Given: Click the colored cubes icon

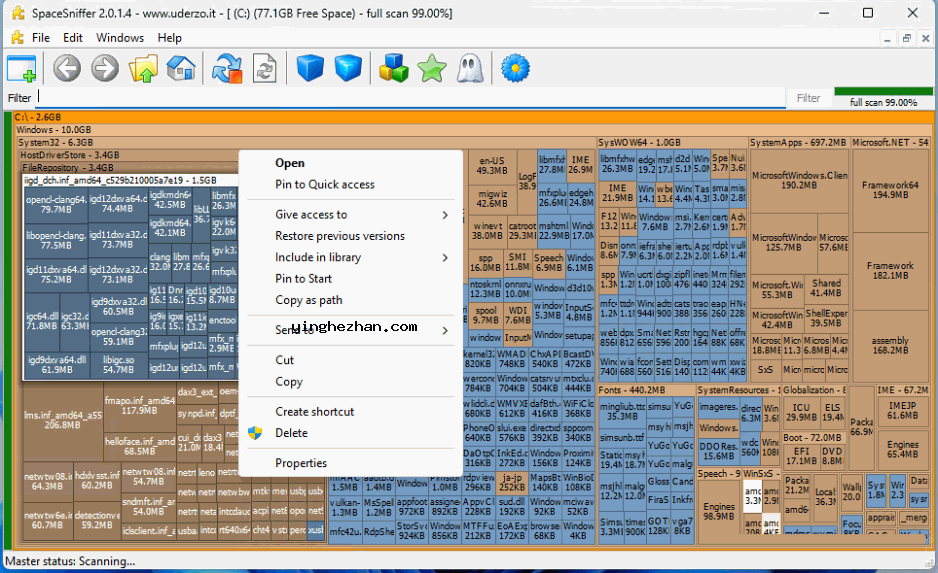Looking at the screenshot, I should [394, 68].
